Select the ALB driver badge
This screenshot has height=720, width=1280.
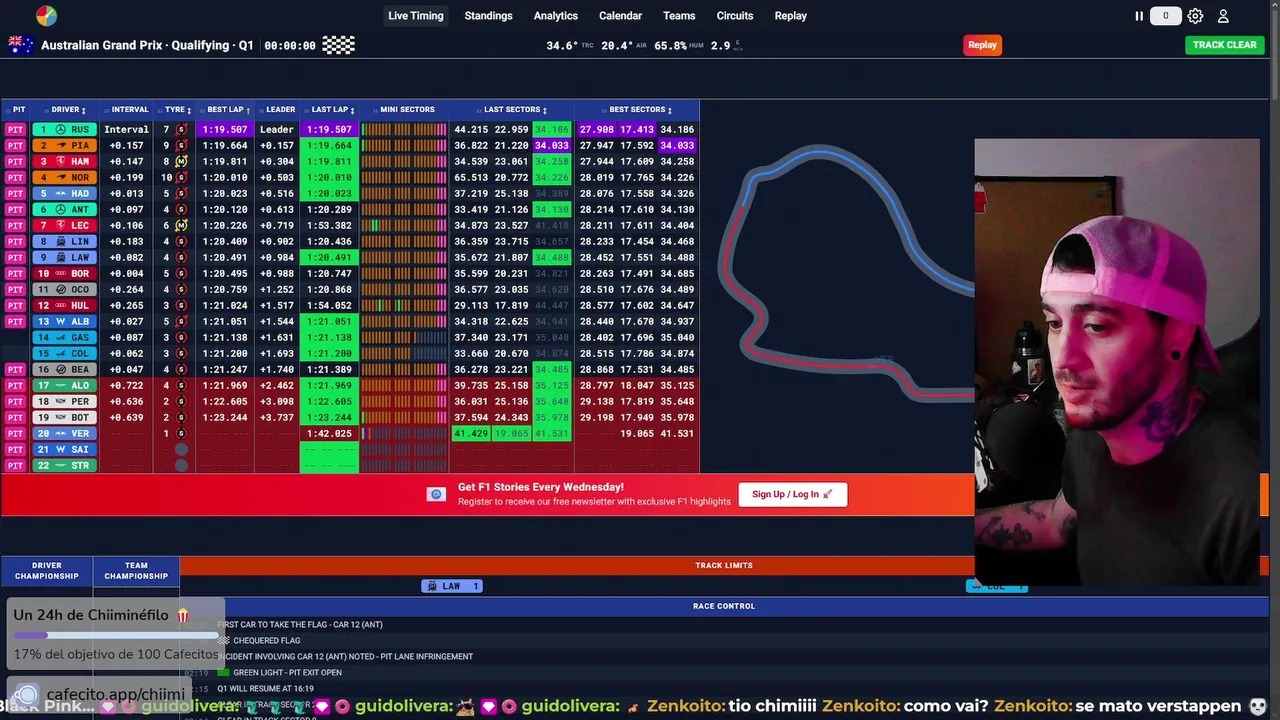[65, 321]
